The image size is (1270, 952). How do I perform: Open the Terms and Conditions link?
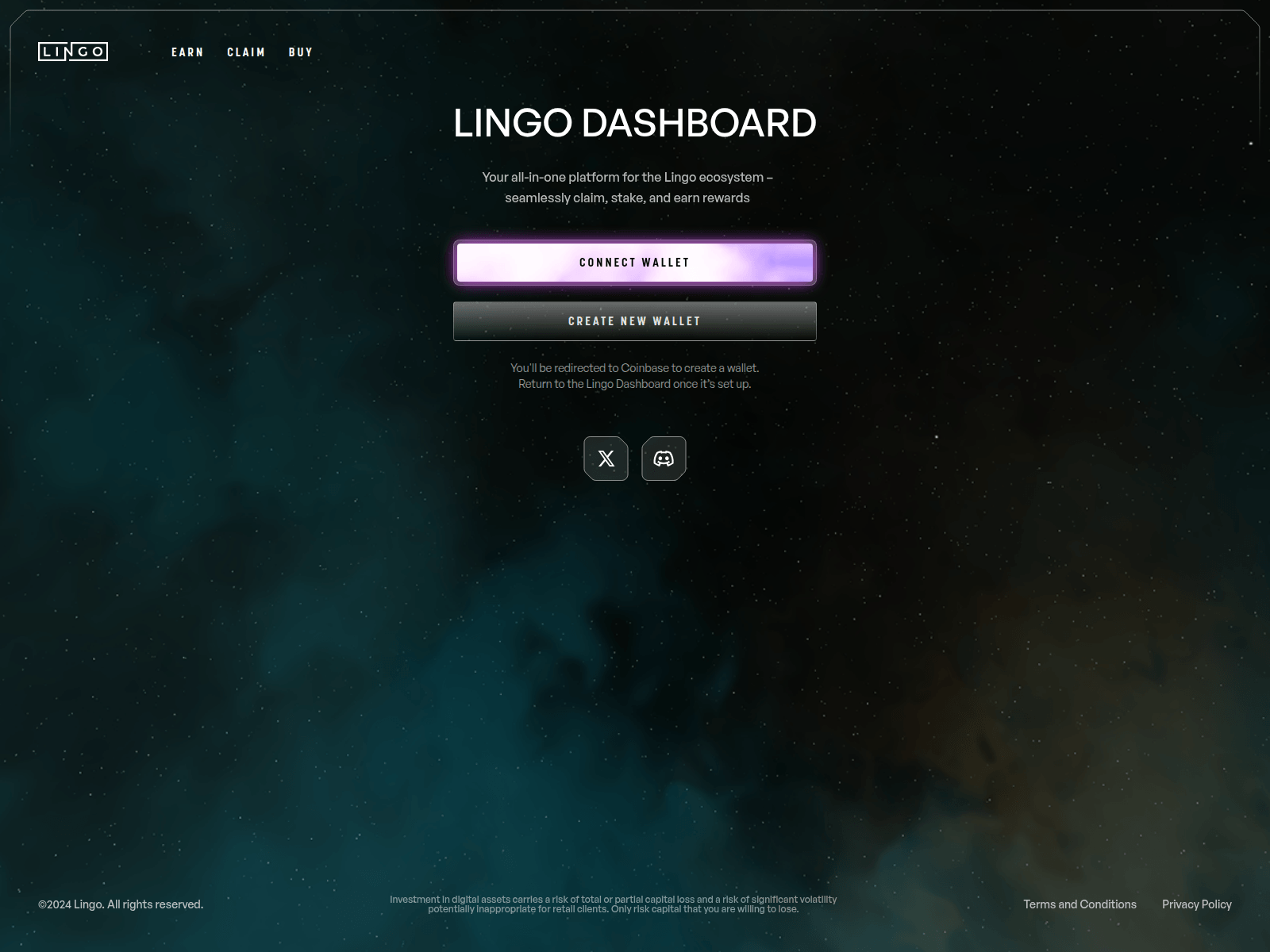tap(1079, 904)
